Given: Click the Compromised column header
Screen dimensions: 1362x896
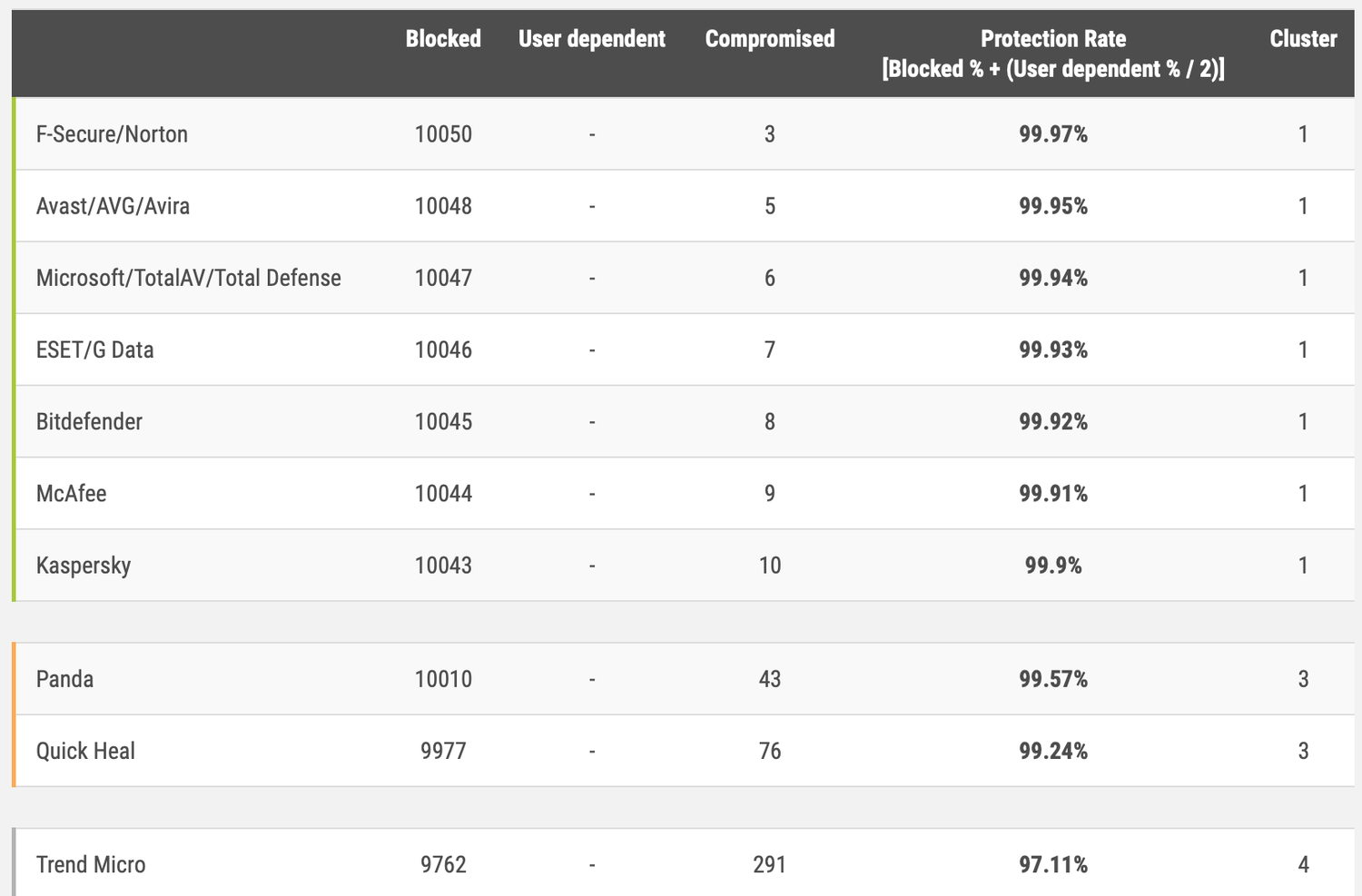Looking at the screenshot, I should pos(769,39).
